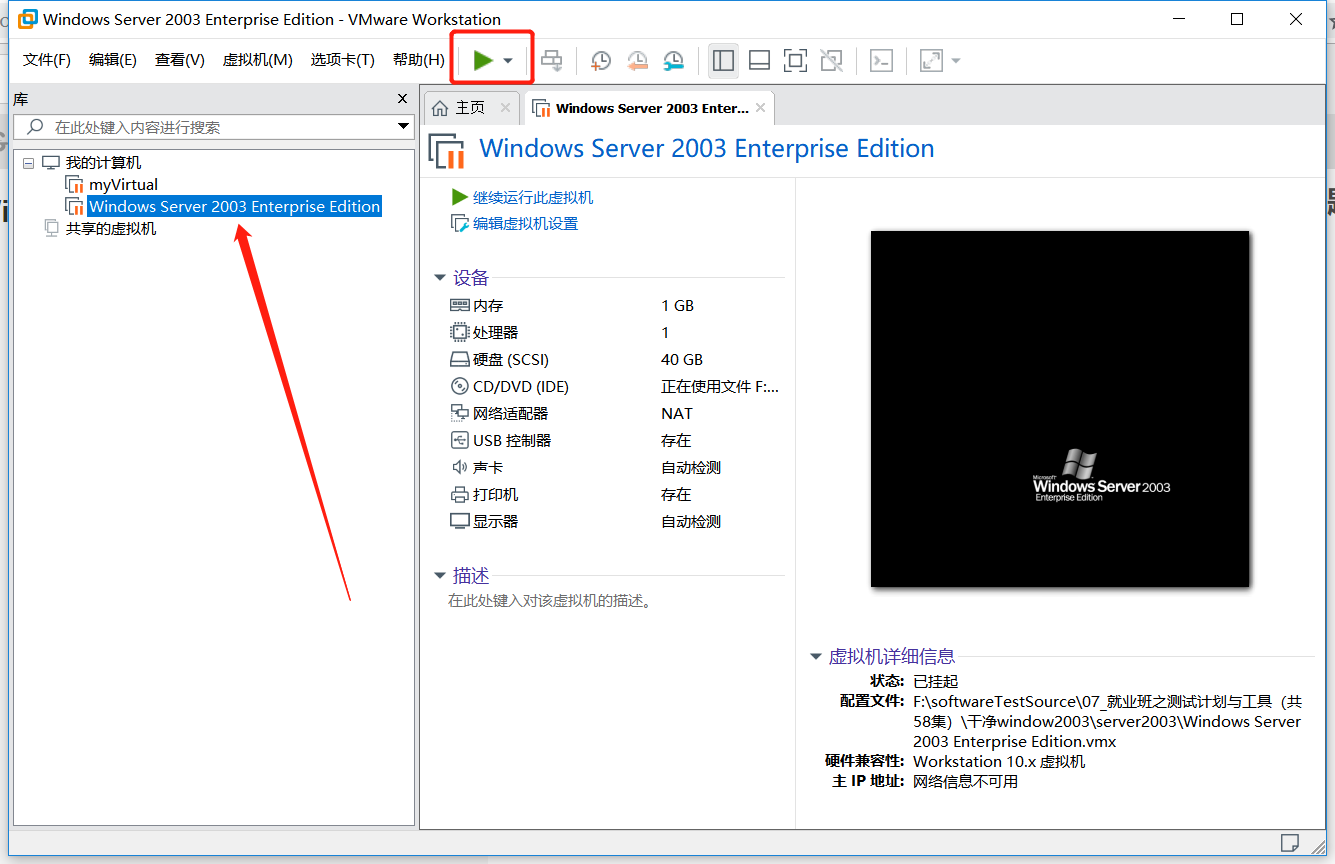Image resolution: width=1335 pixels, height=864 pixels.
Task: Collapse the 设备 section
Action: pyautogui.click(x=439, y=278)
